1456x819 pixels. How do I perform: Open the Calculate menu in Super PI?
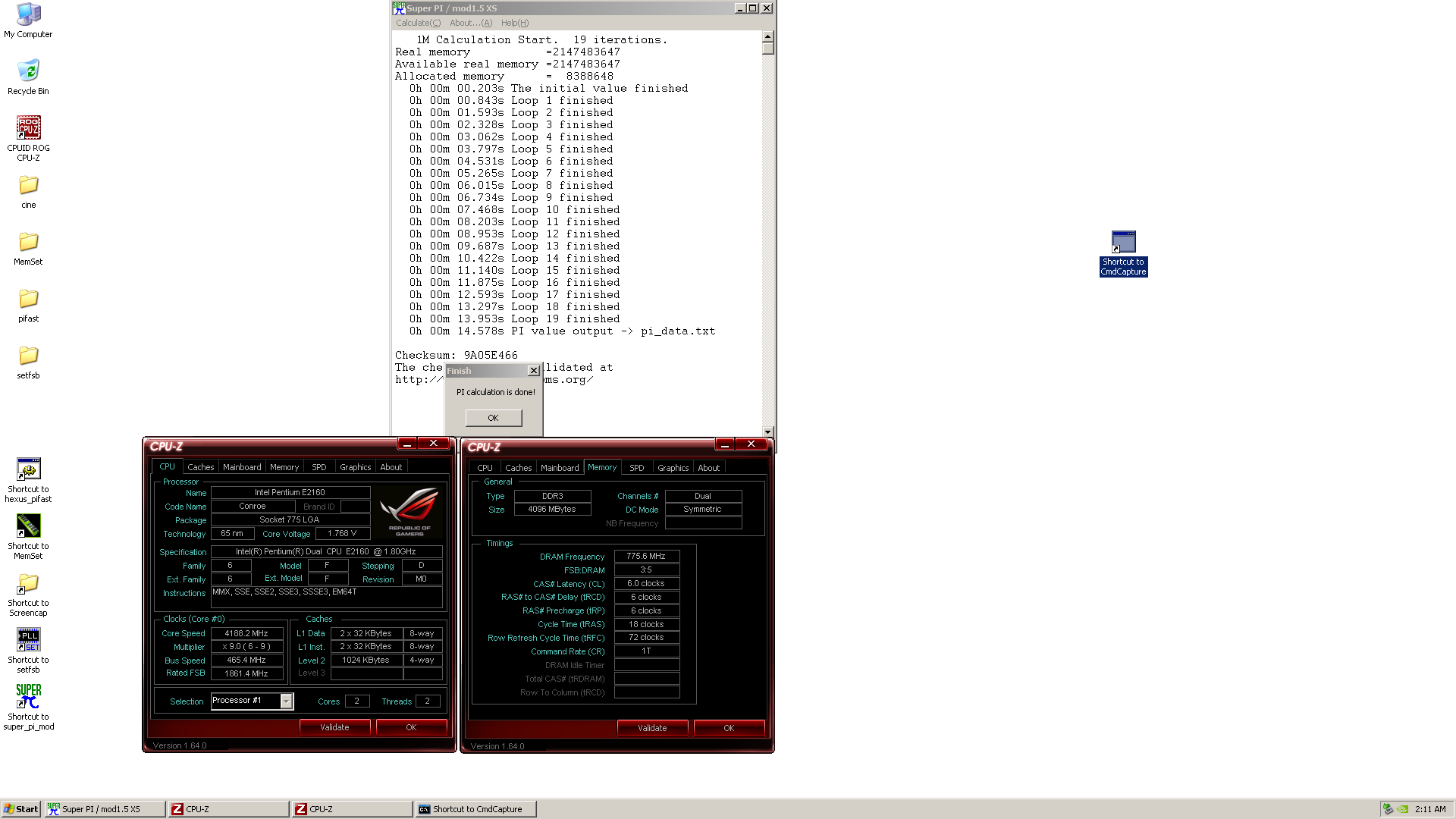[x=418, y=23]
